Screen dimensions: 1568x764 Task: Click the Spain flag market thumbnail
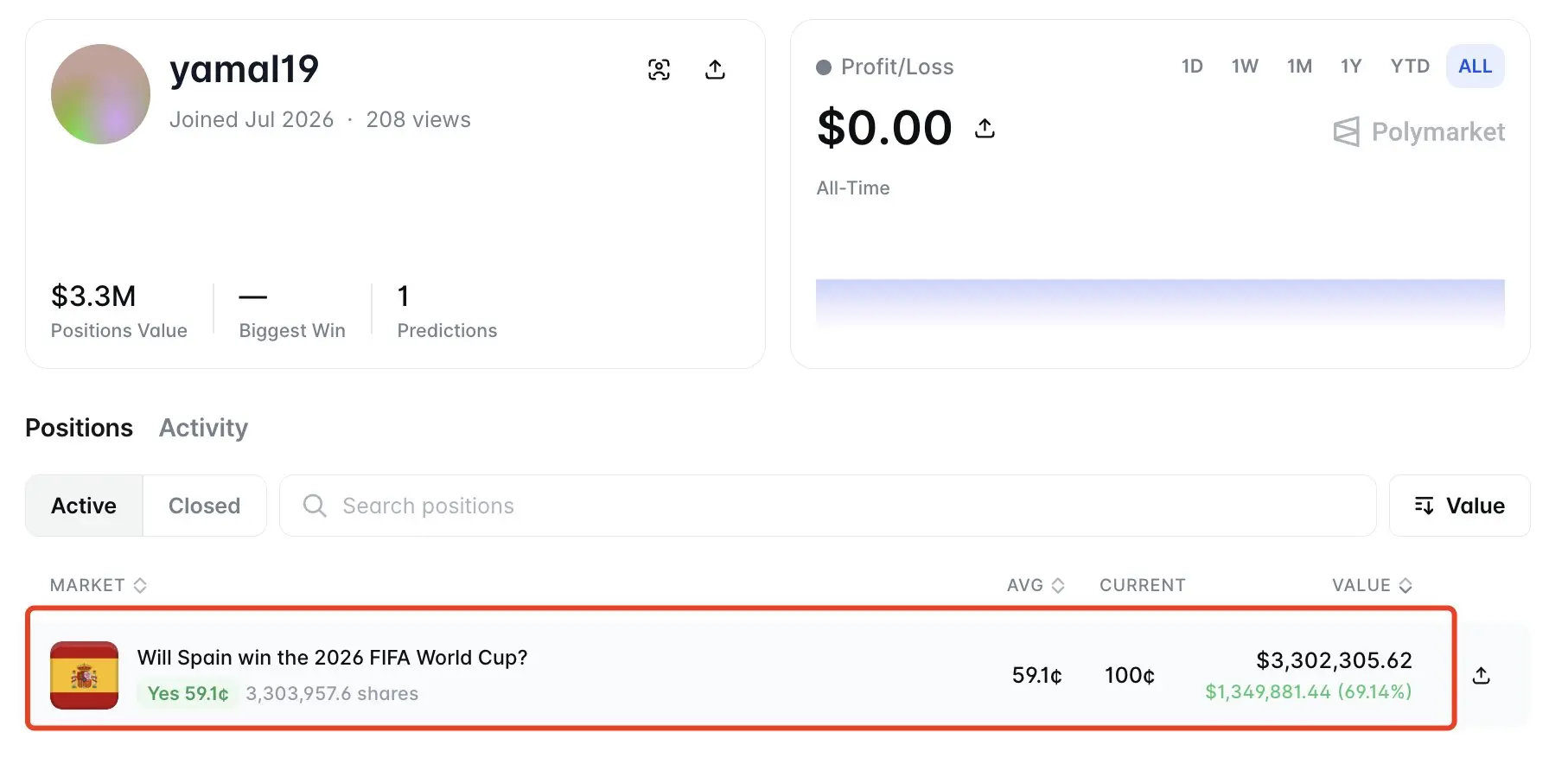84,675
